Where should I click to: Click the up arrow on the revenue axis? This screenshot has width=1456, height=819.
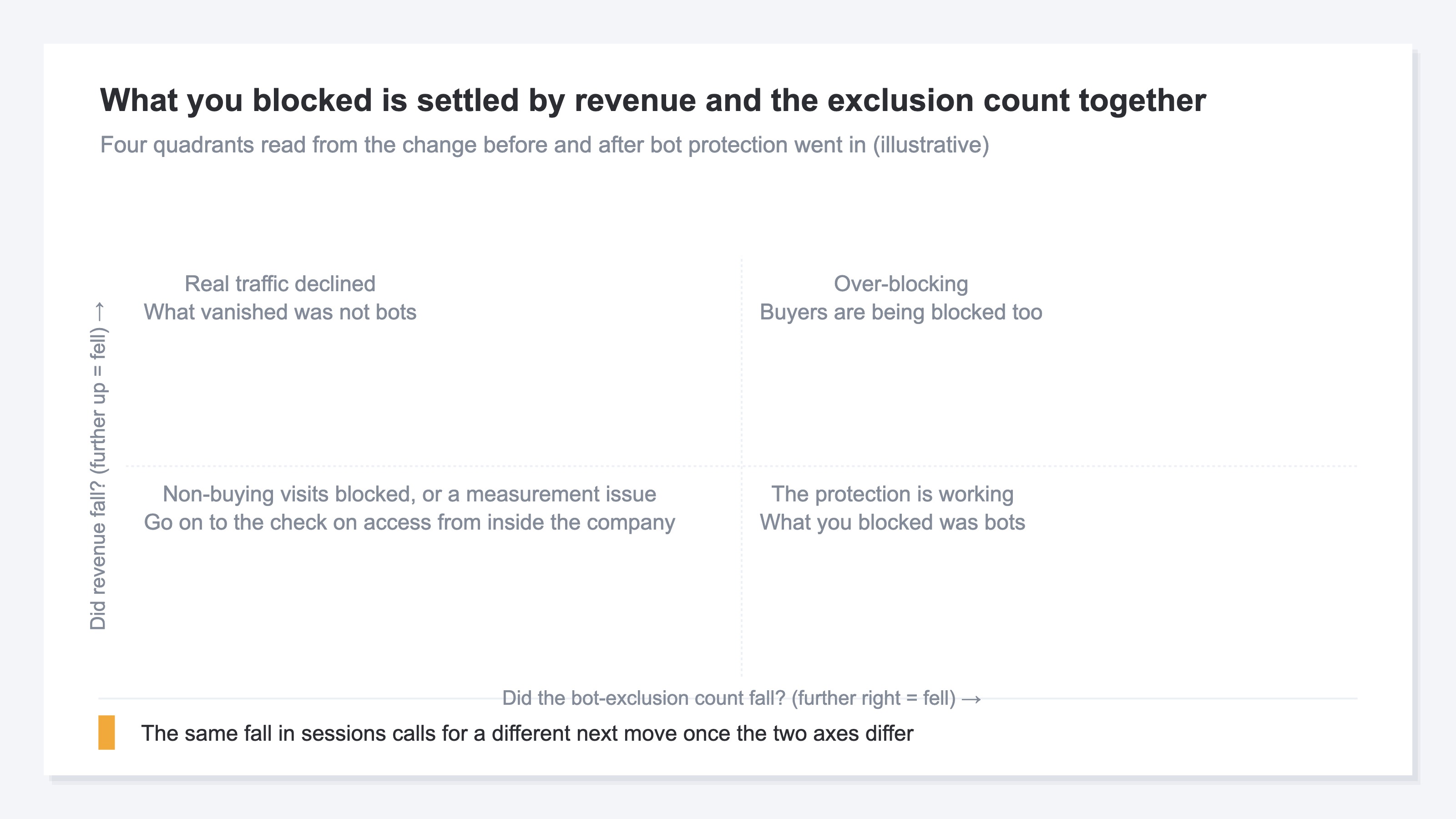(100, 311)
